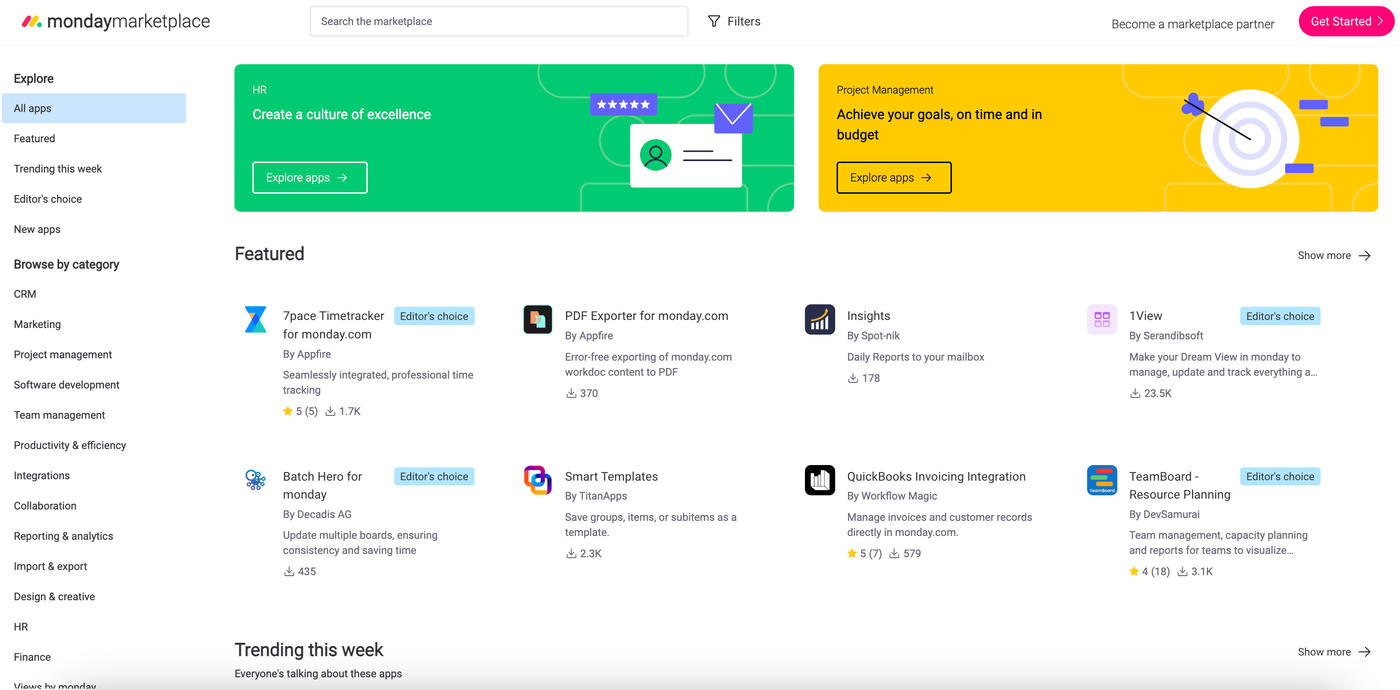Click Explore apps on HR banner
This screenshot has height=690, width=1400.
[310, 177]
